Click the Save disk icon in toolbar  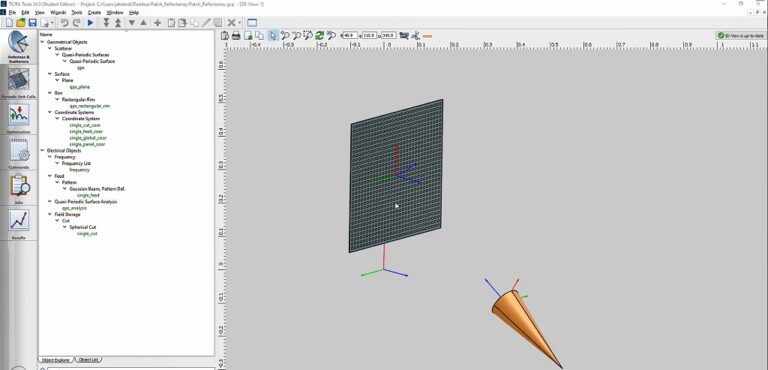tap(32, 23)
